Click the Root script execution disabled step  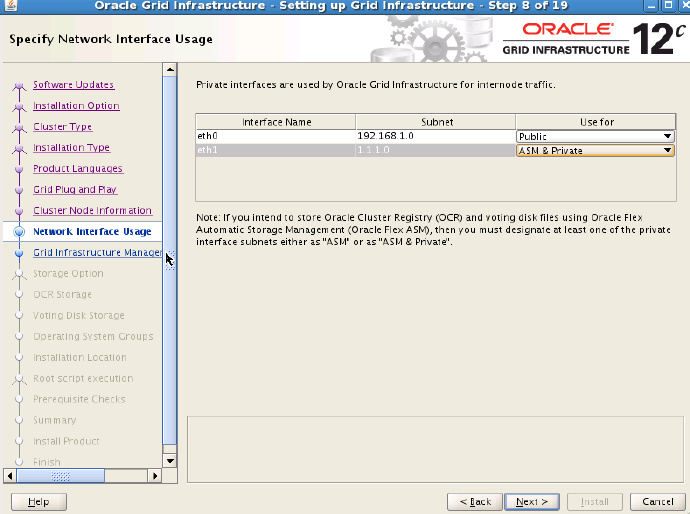[x=83, y=378]
